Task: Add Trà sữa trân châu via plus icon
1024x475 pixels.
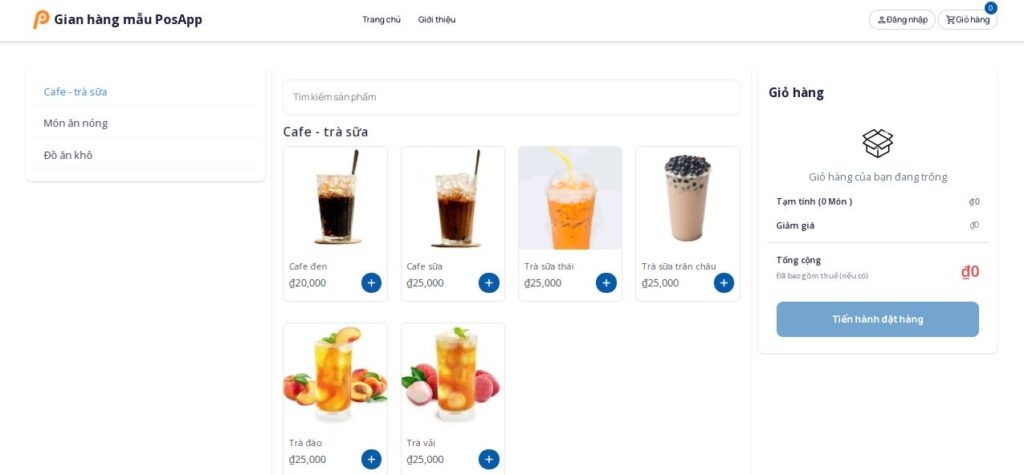Action: 724,283
